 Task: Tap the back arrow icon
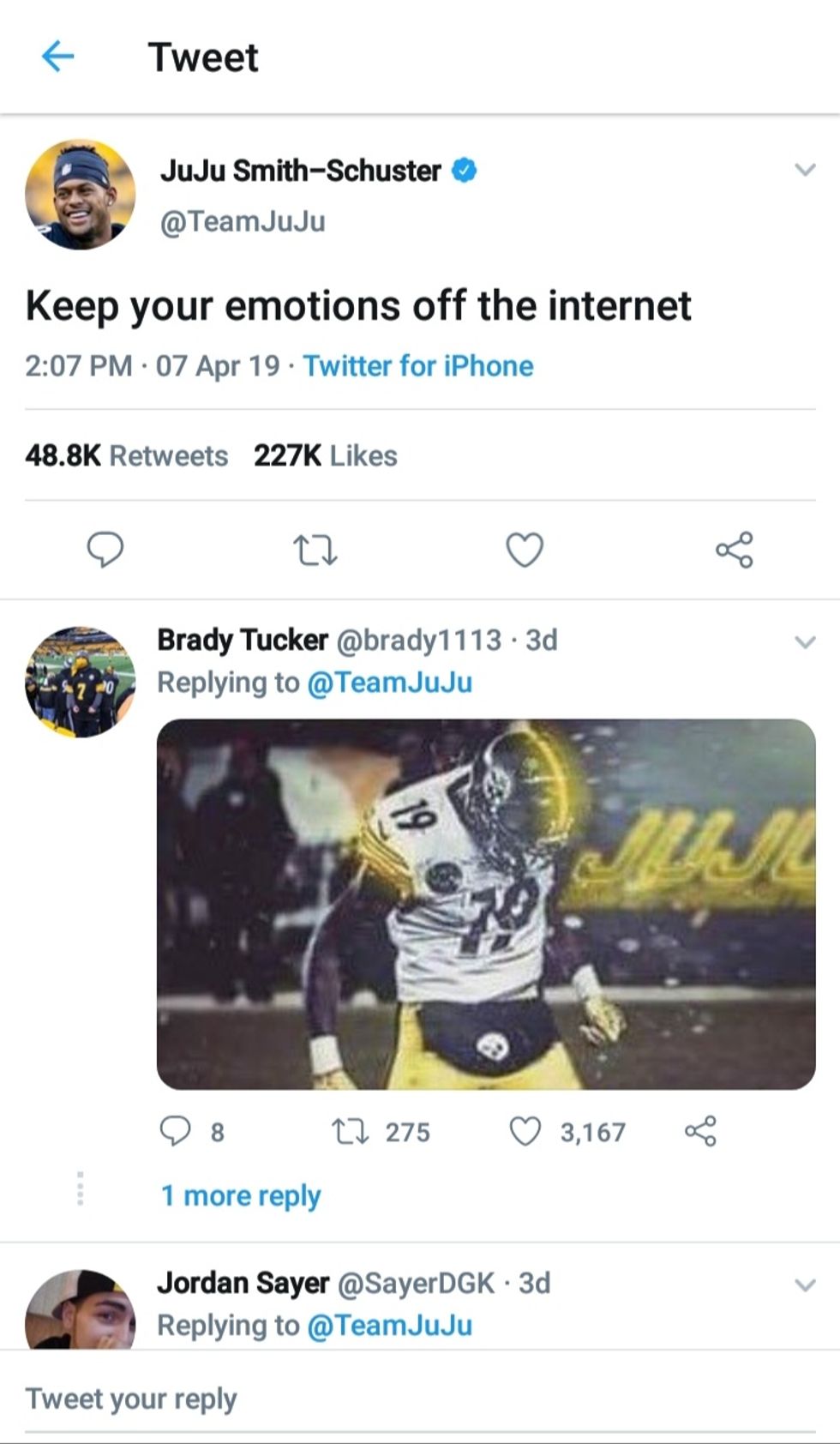(57, 57)
